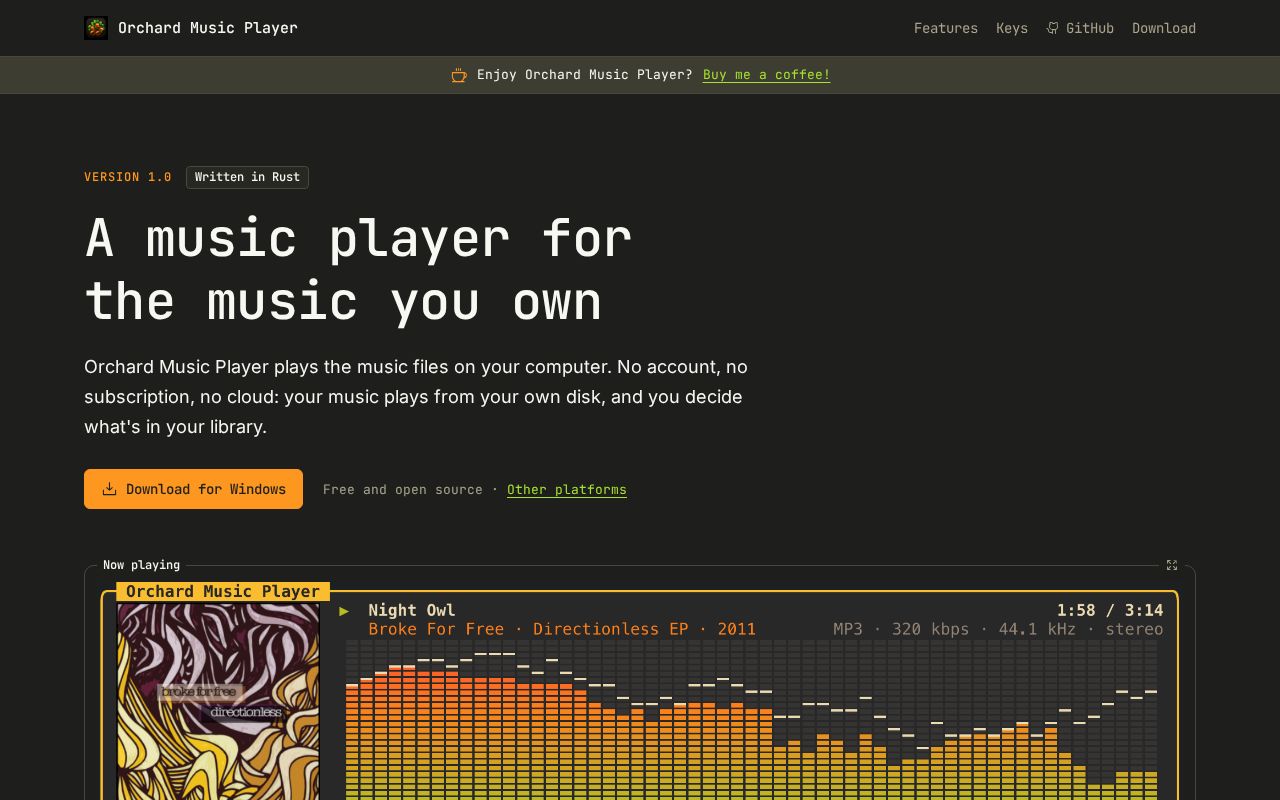1280x800 pixels.
Task: Click the VERSION 1.0 label
Action: [128, 177]
